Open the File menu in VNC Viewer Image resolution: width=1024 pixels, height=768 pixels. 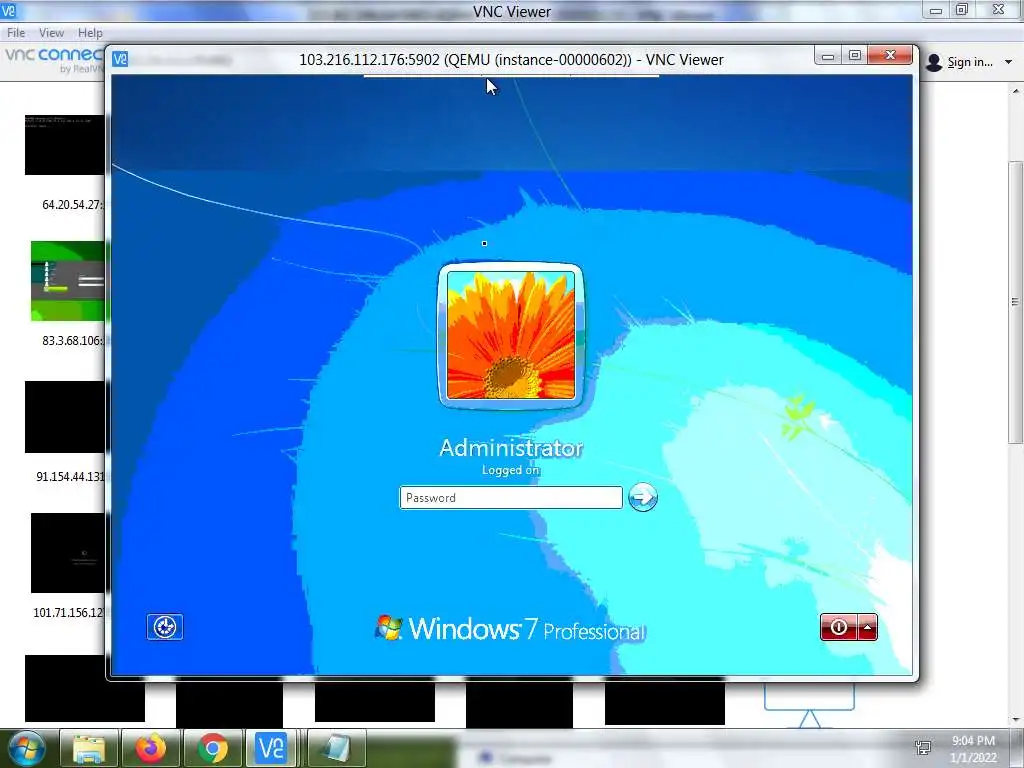[16, 33]
